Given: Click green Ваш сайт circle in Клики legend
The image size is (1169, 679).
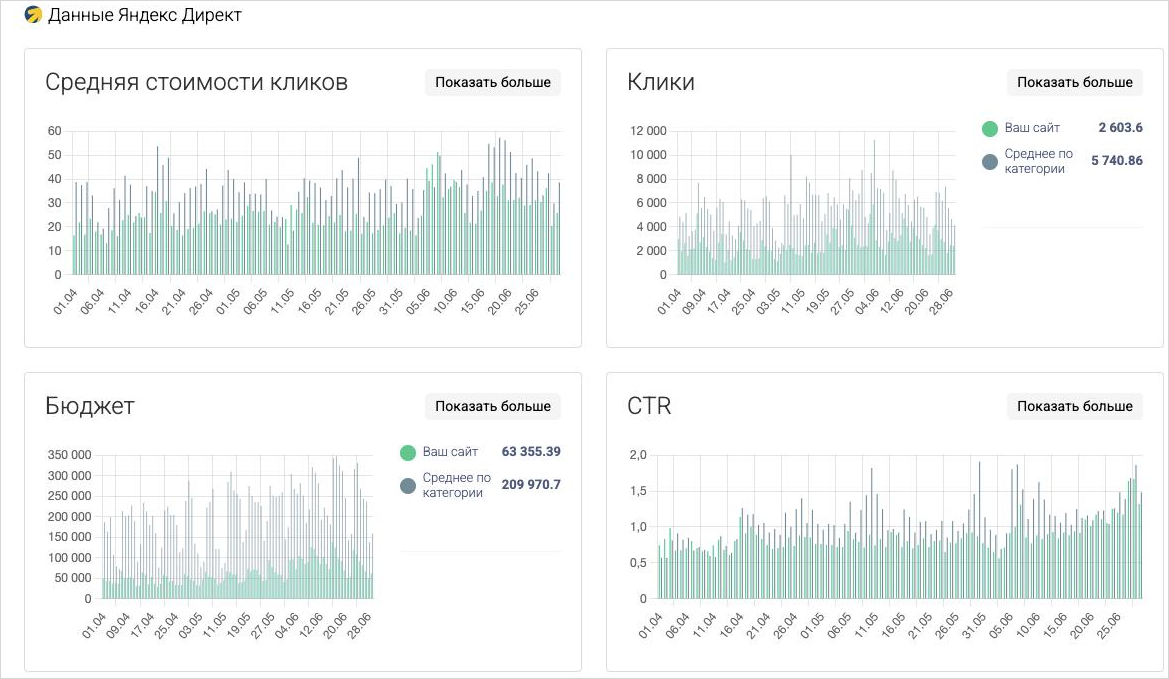Looking at the screenshot, I should (990, 129).
